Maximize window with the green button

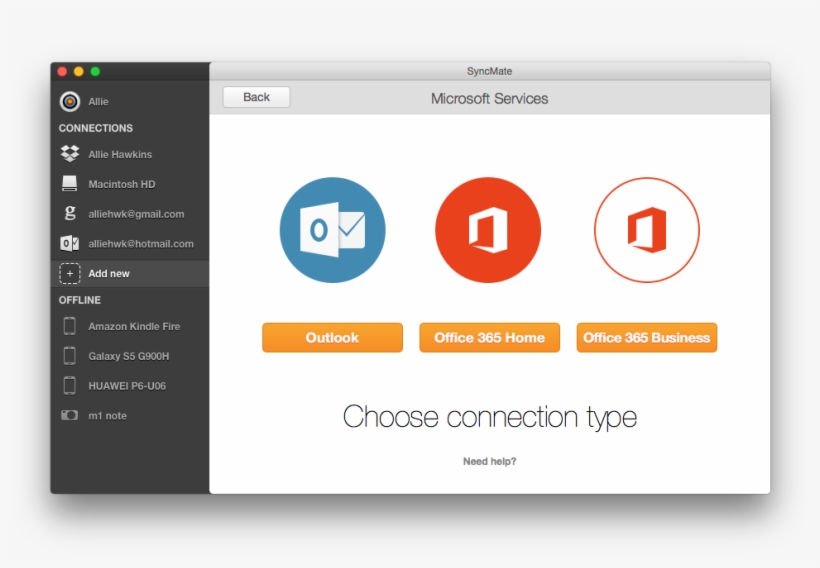(95, 72)
